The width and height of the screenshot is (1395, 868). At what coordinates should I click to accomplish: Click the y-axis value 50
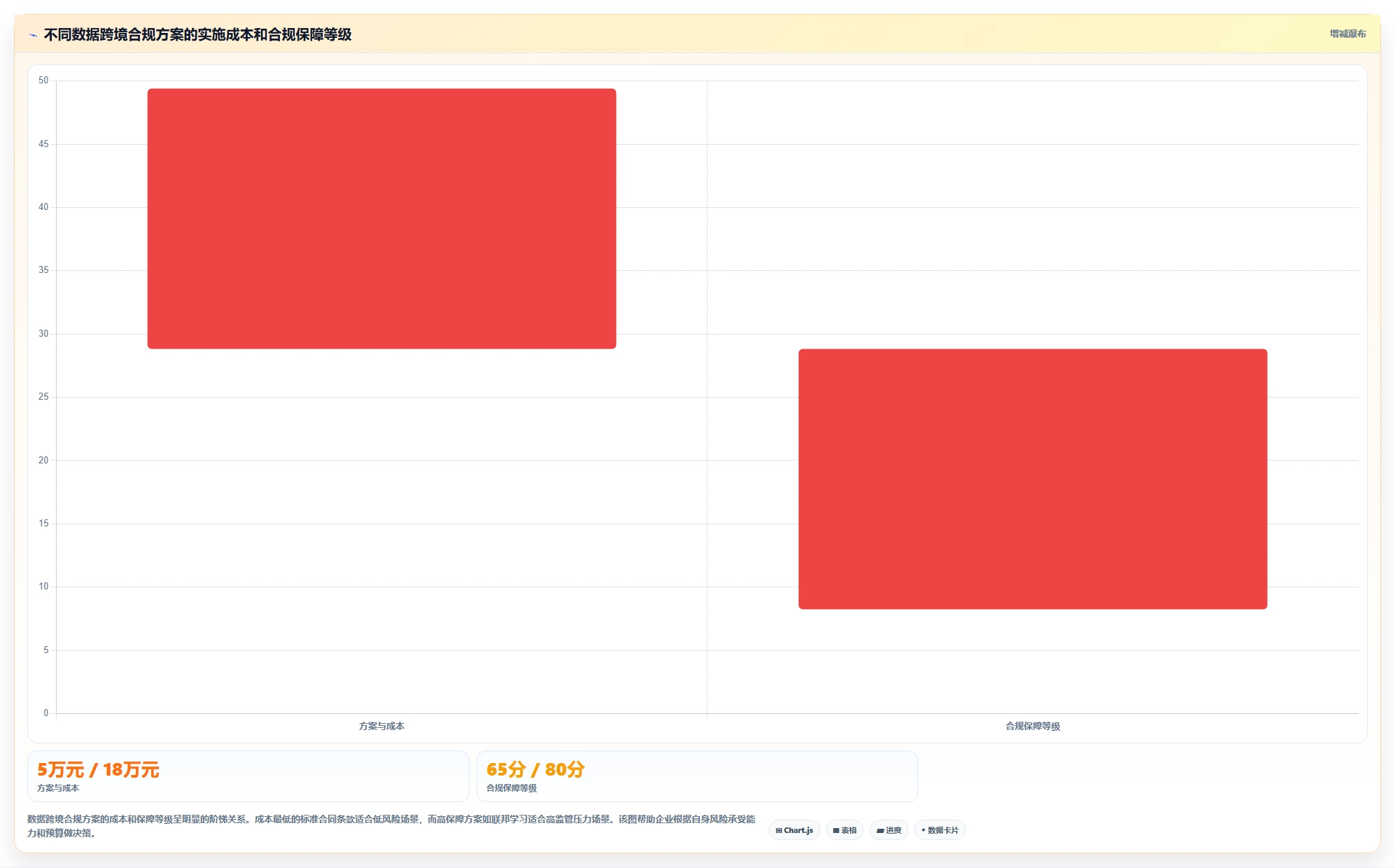(x=43, y=80)
